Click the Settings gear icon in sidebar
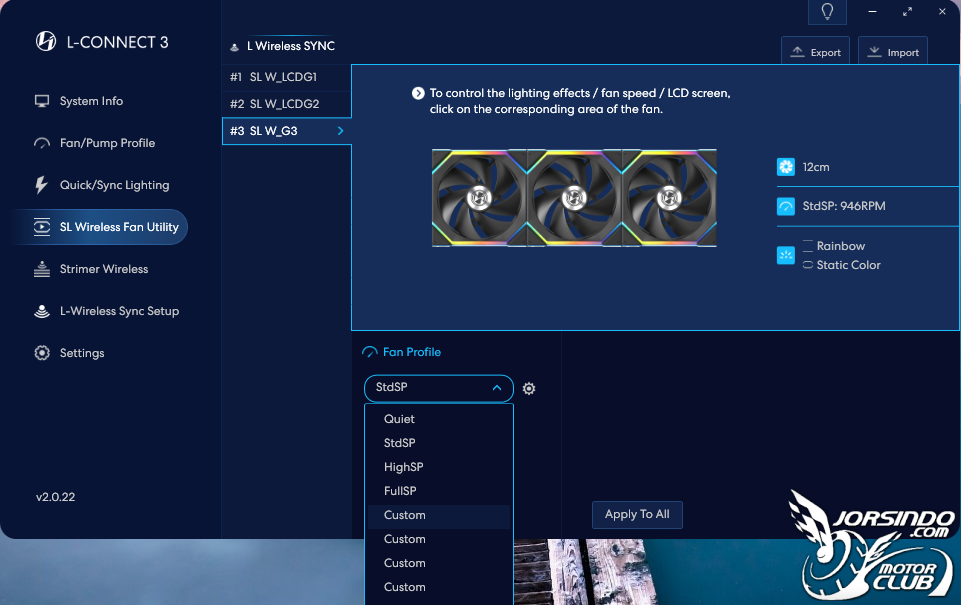The height and width of the screenshot is (605, 961). pos(42,353)
